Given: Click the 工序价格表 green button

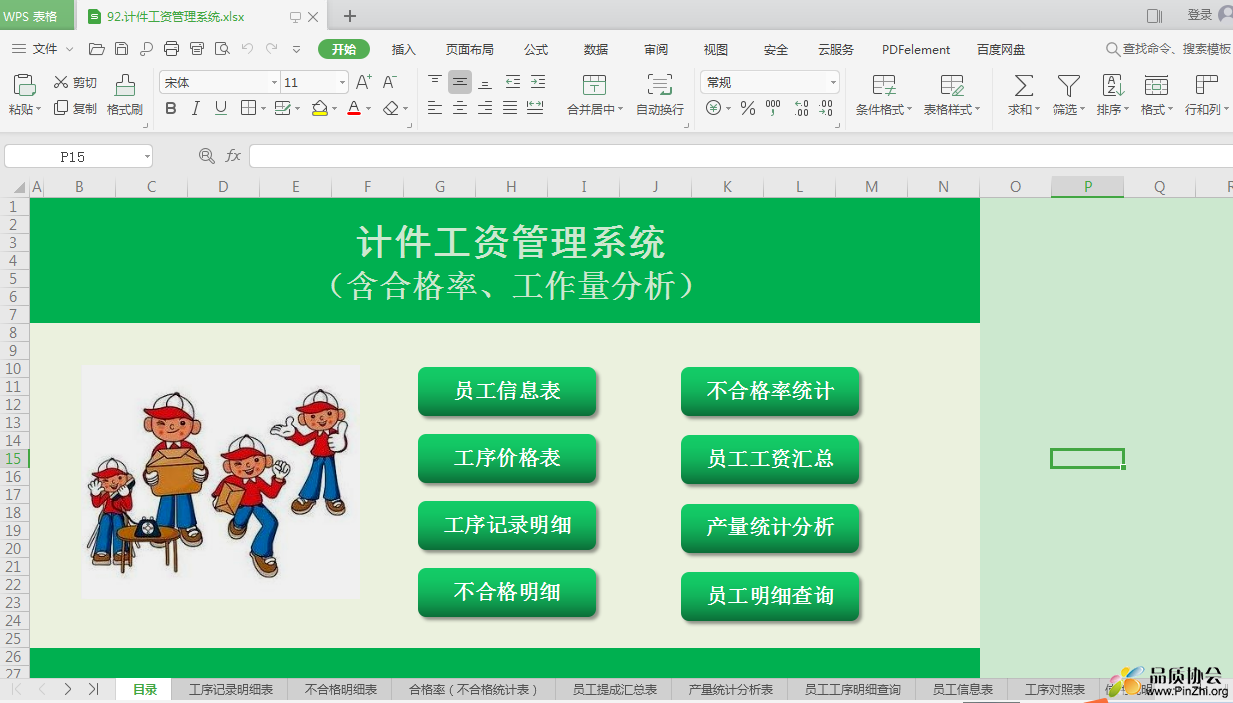Looking at the screenshot, I should [507, 458].
